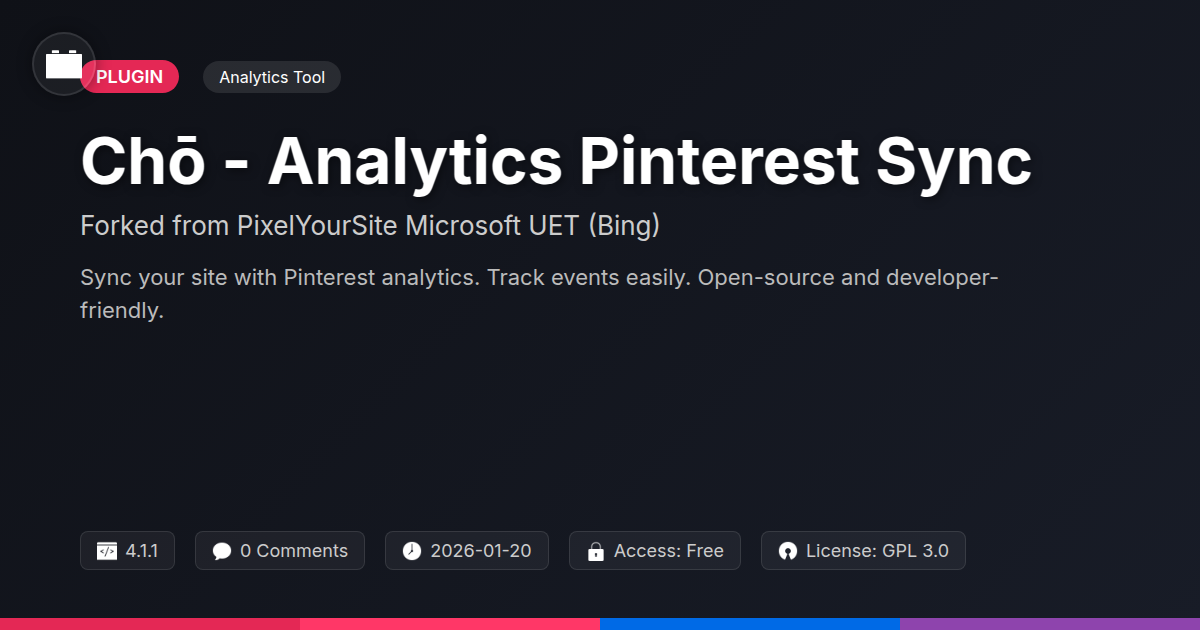This screenshot has height=630, width=1200.
Task: Click the Forked from PixelYourSite subtitle
Action: 370,225
